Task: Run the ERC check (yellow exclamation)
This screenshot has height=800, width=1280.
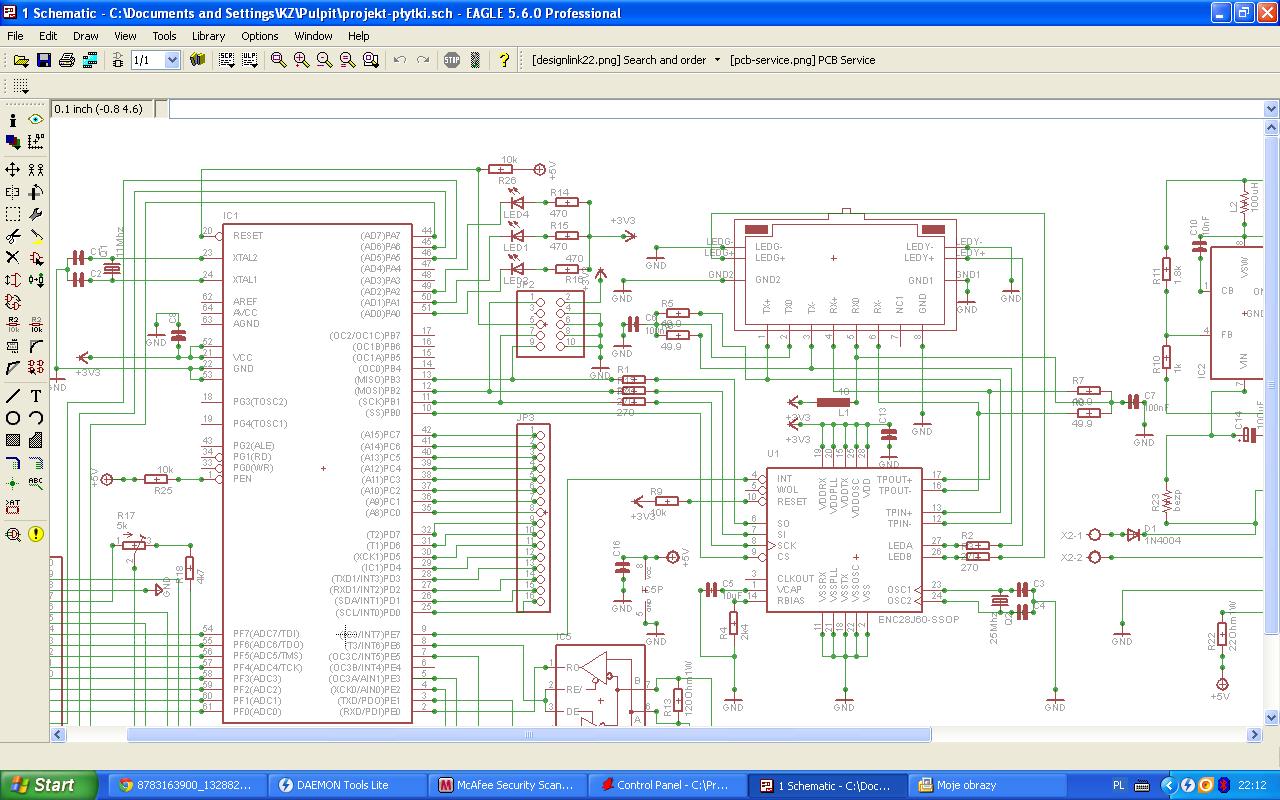Action: (36, 534)
